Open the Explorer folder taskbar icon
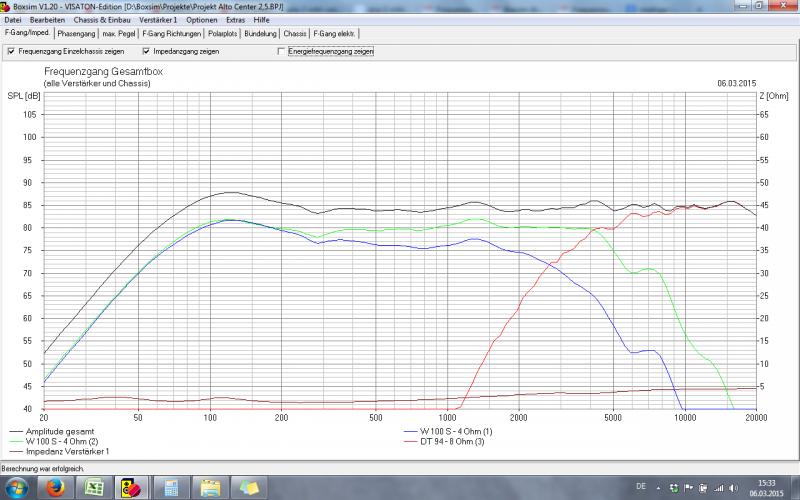Screen dimensions: 800x500 coord(209,487)
